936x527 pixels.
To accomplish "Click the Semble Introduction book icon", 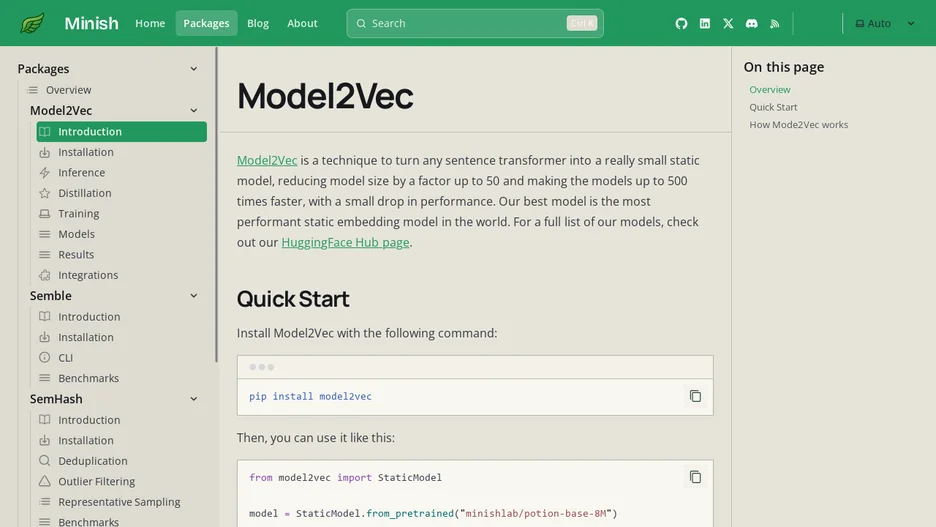I will 45,316.
